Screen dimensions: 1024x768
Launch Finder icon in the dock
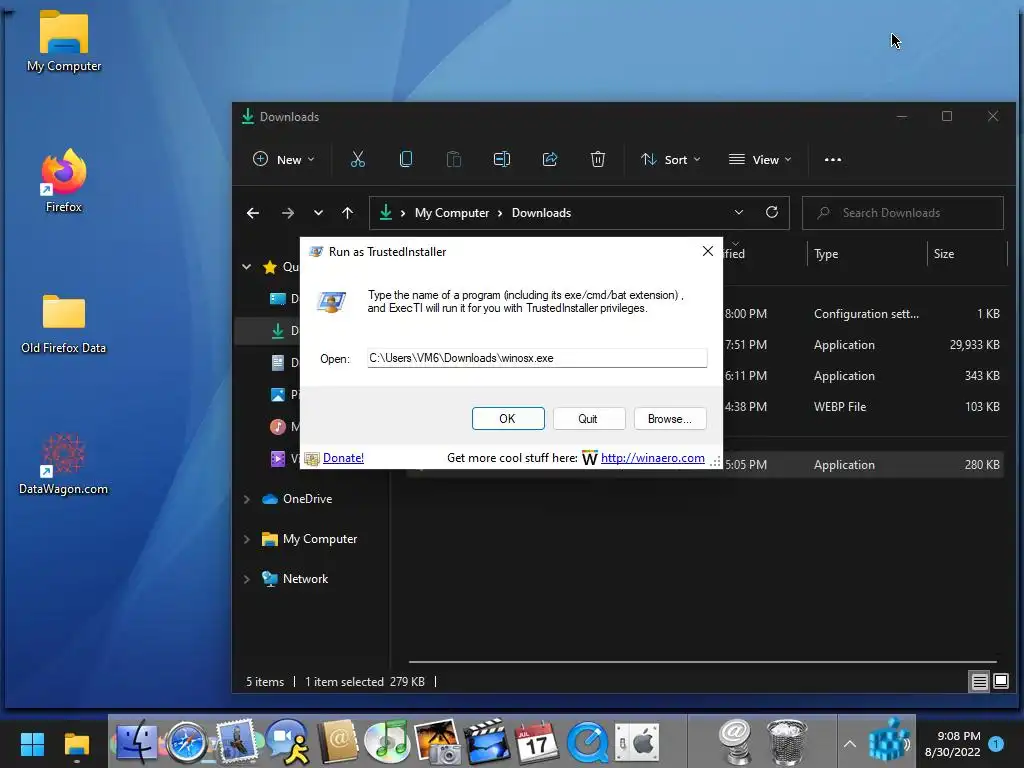pos(135,742)
